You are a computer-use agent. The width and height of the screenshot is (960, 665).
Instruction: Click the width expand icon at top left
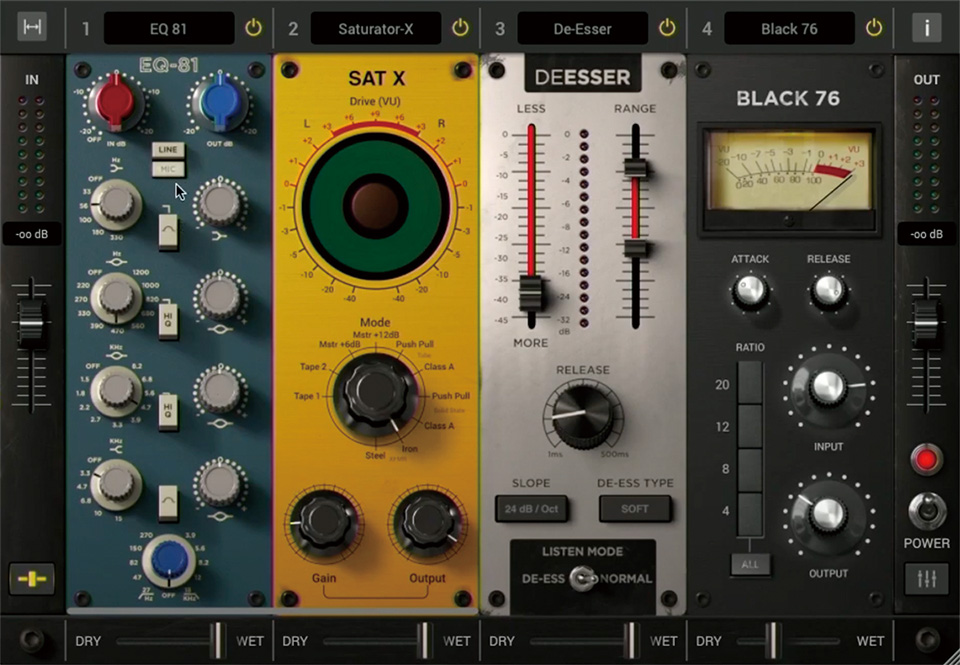(32, 28)
